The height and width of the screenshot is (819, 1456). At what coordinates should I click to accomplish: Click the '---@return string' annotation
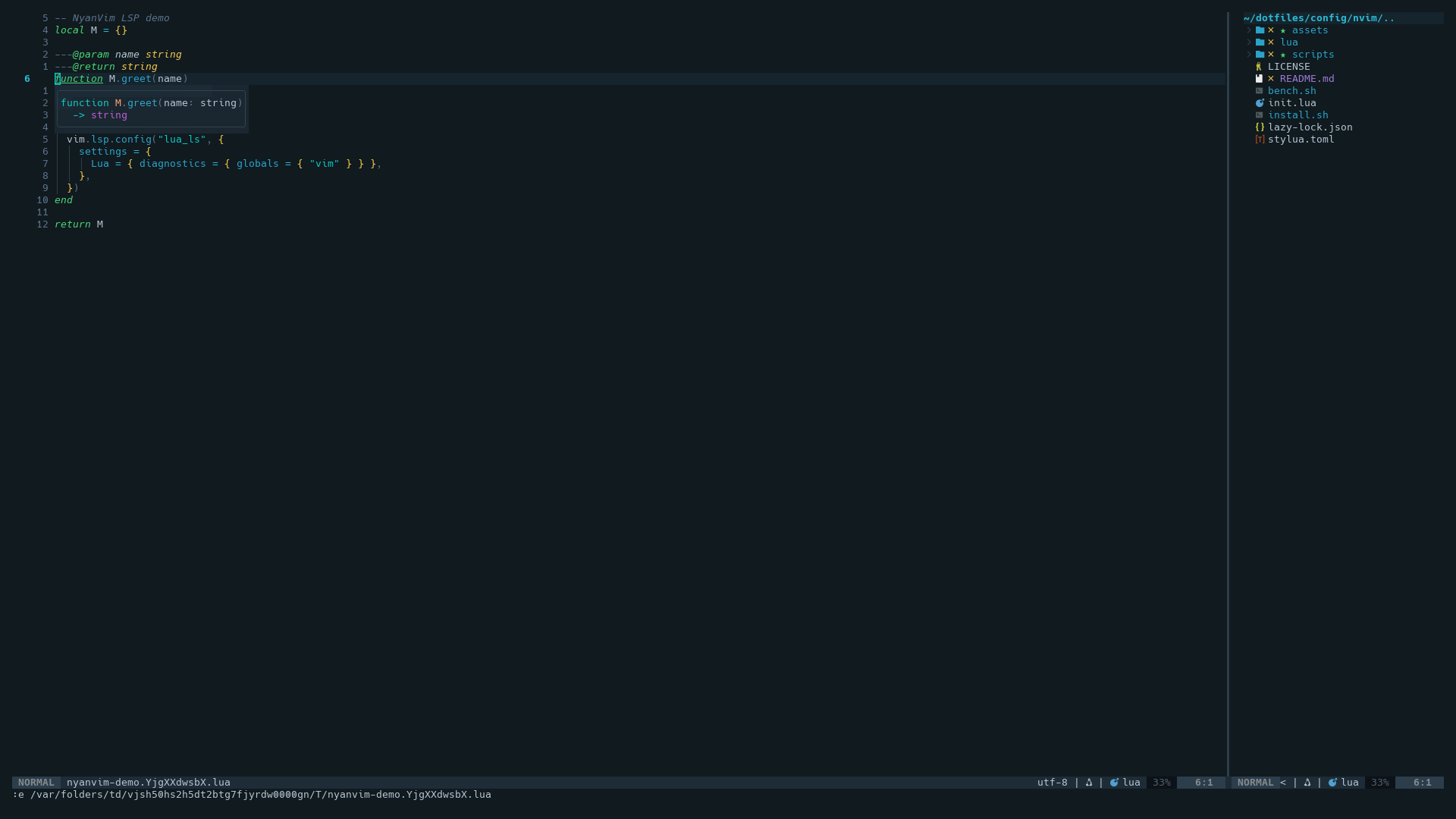106,67
